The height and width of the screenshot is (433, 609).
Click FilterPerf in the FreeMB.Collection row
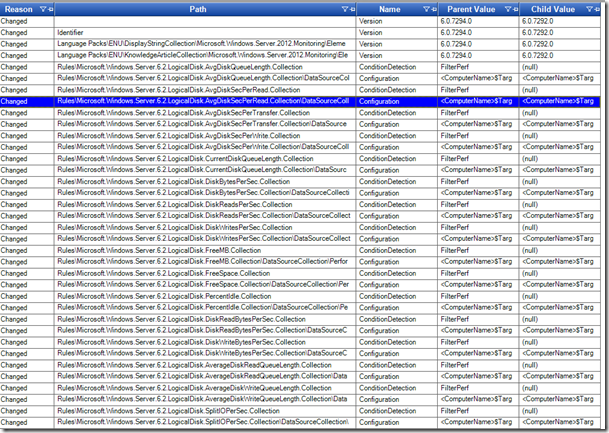click(x=454, y=250)
